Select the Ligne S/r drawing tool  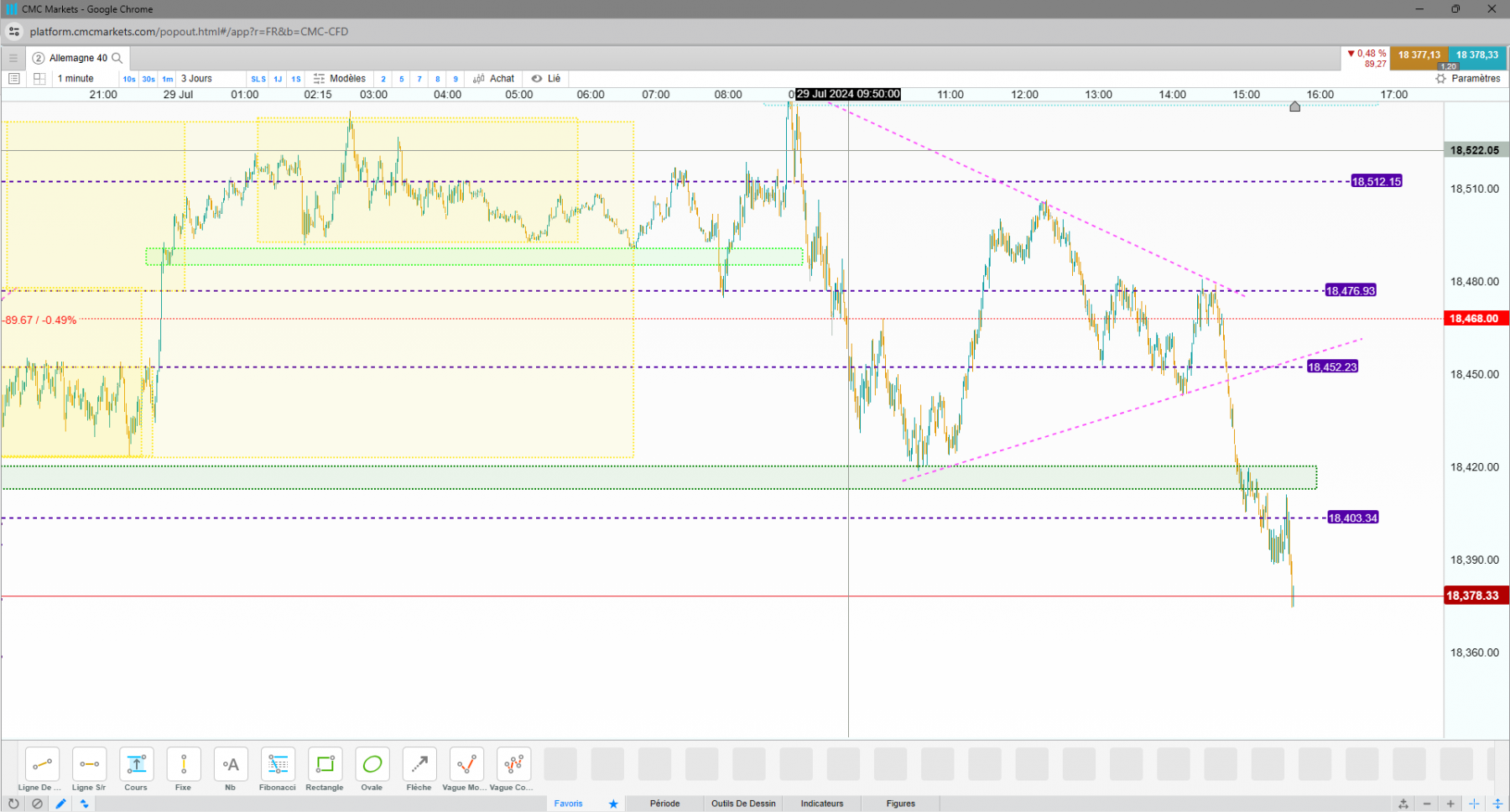click(x=89, y=764)
